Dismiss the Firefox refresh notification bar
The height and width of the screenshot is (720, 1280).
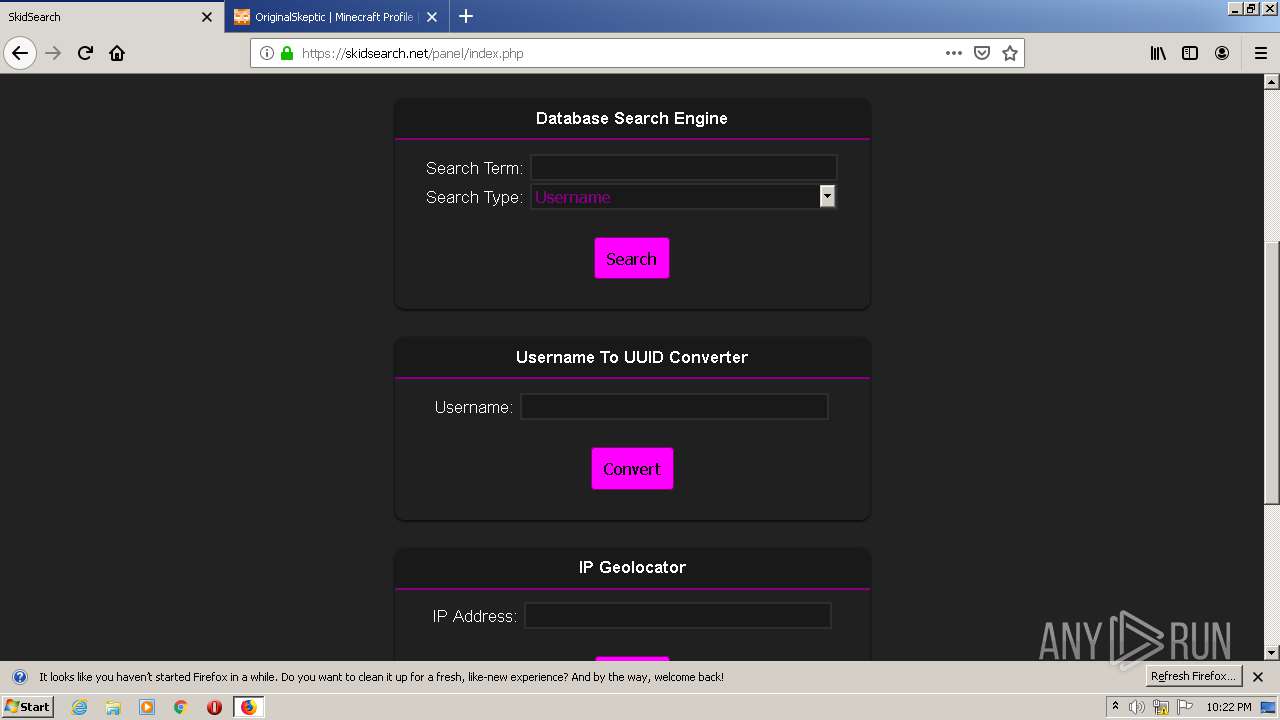pos(1258,677)
